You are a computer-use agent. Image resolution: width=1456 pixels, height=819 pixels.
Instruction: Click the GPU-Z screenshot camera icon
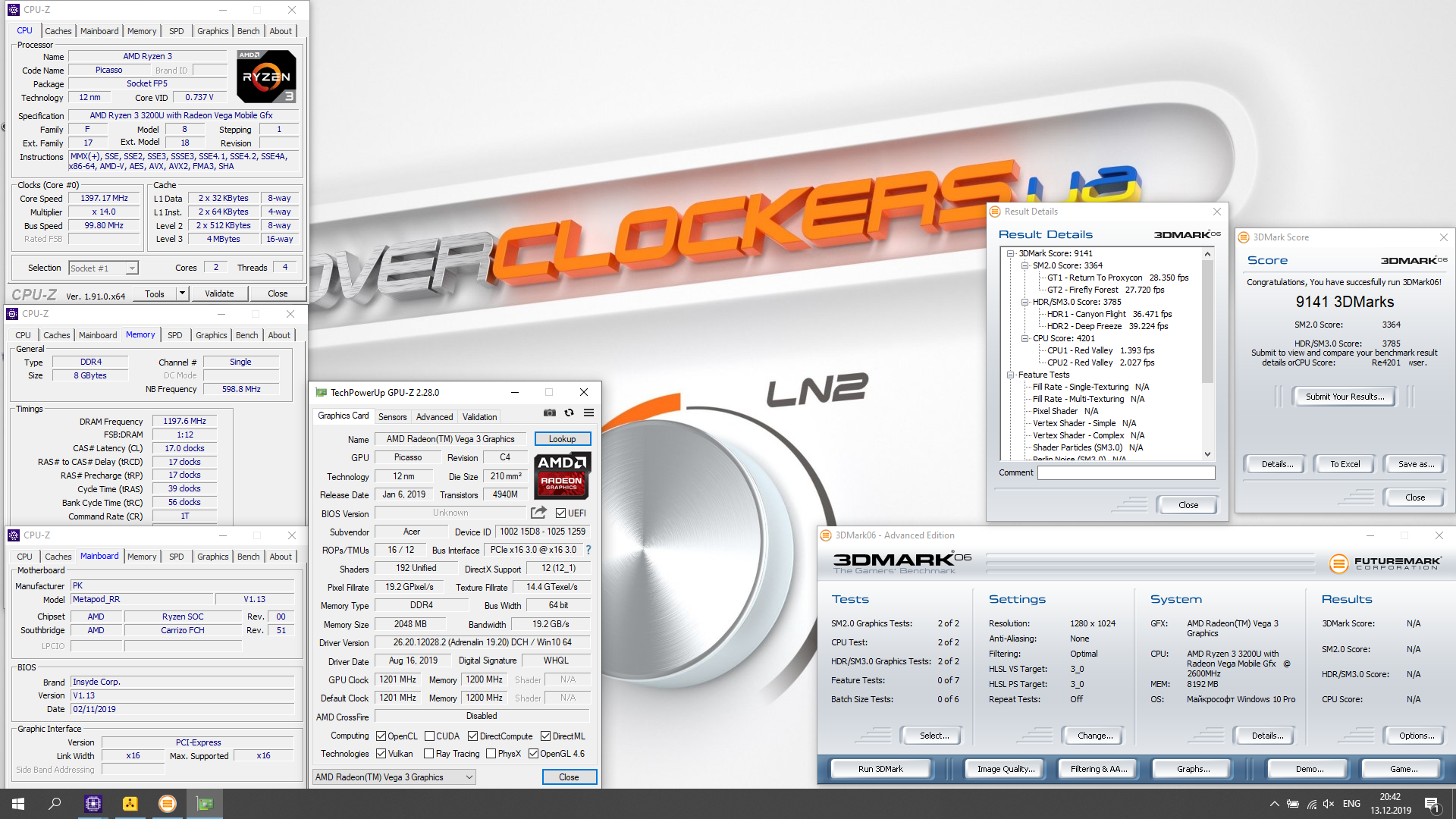pos(550,413)
